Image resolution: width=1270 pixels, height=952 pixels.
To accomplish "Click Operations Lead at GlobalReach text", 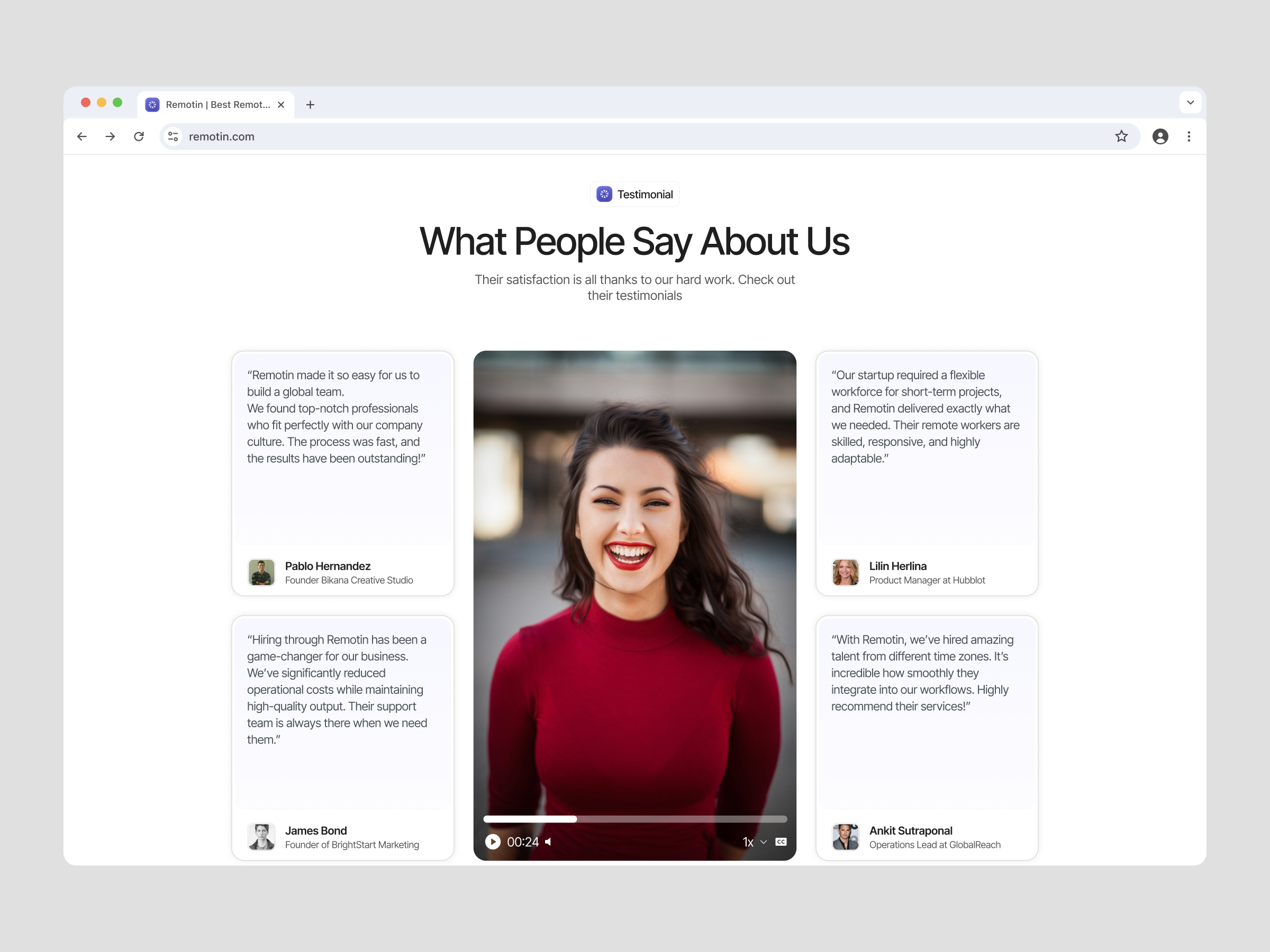I will click(x=935, y=845).
